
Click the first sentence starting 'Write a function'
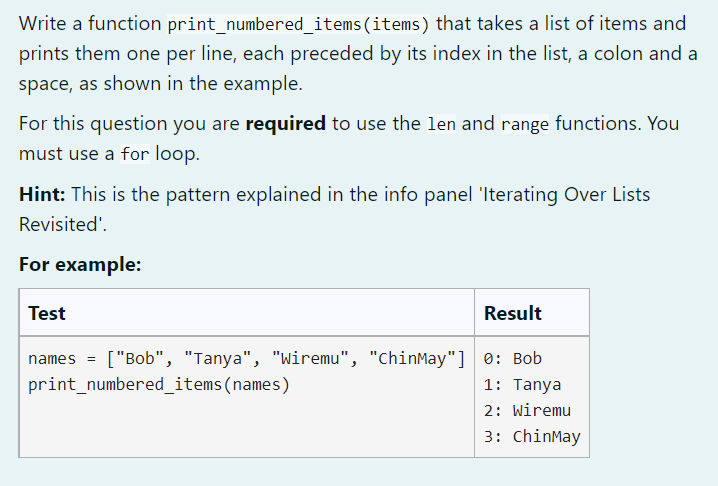coord(358,53)
